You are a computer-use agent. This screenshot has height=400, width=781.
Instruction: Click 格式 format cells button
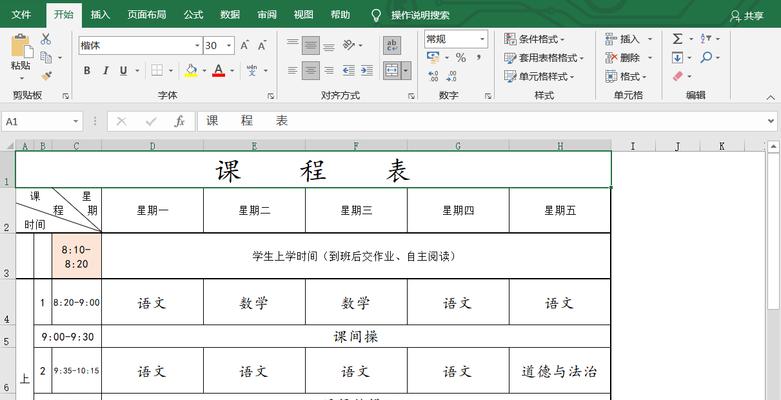626,76
